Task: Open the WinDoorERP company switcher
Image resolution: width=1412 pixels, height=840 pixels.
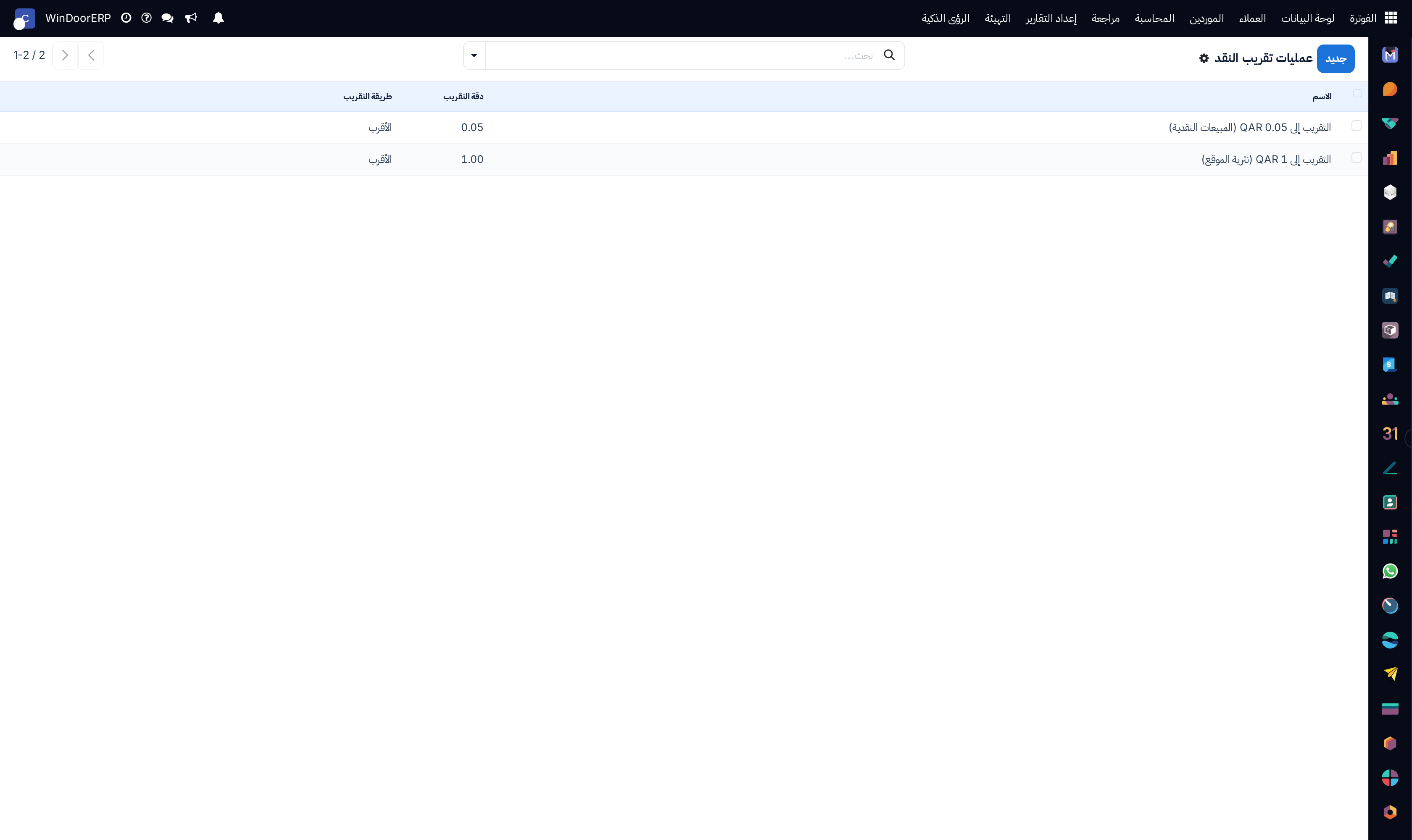Action: click(78, 18)
